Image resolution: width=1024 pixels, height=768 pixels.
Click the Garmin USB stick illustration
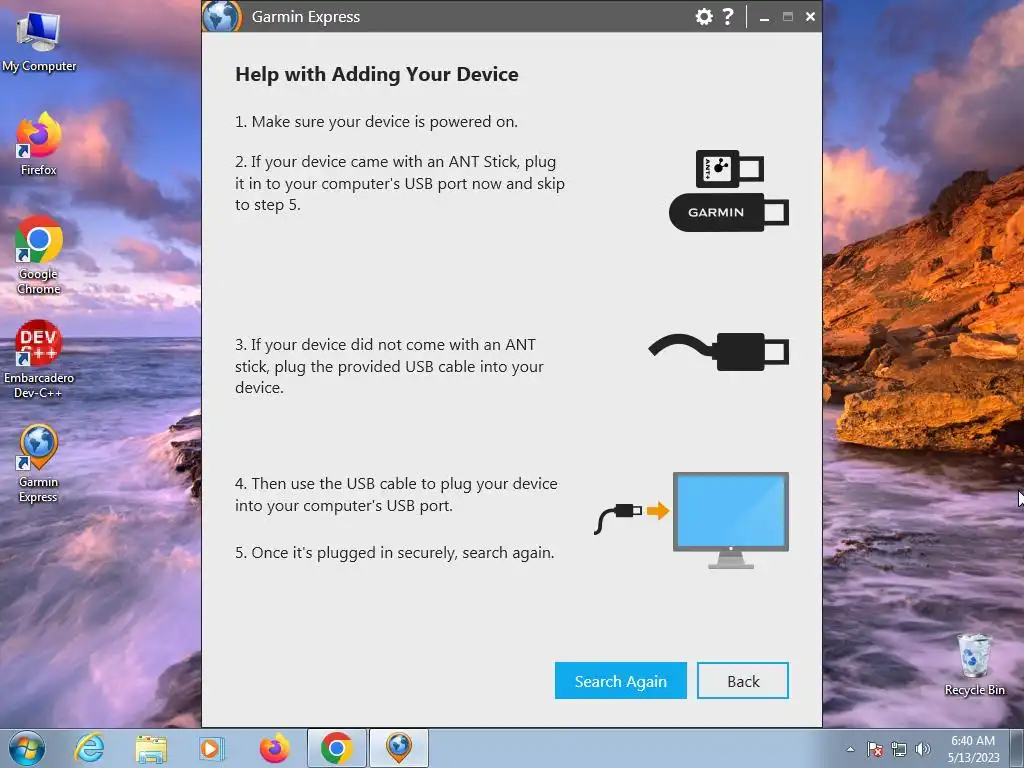pyautogui.click(x=729, y=212)
